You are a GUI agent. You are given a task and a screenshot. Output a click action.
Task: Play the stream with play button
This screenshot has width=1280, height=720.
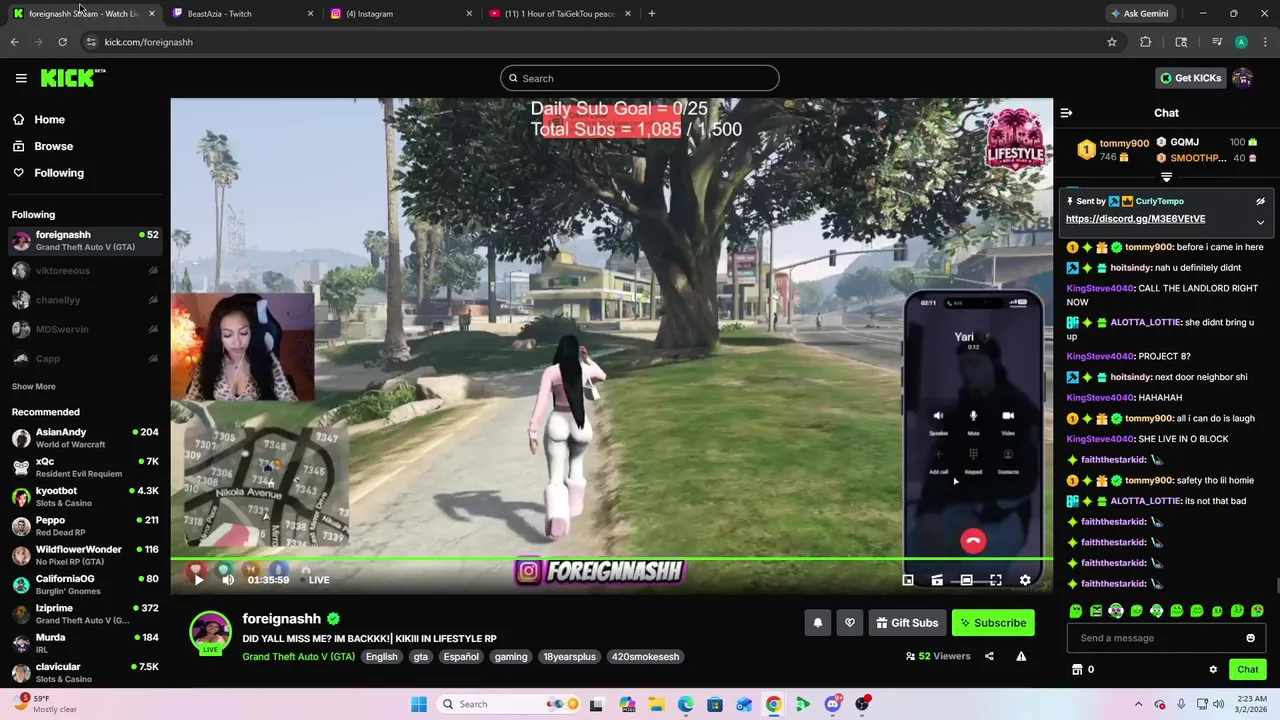(198, 580)
